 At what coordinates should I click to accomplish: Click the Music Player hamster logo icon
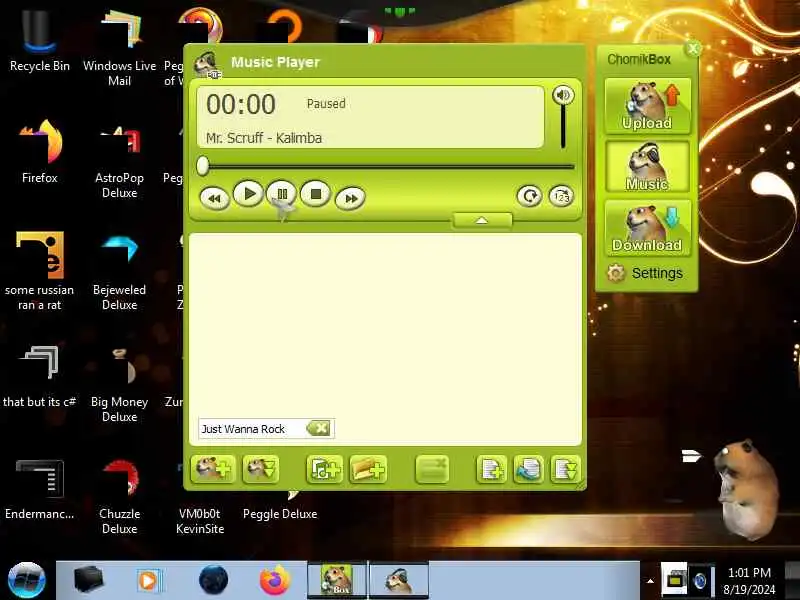tap(207, 65)
